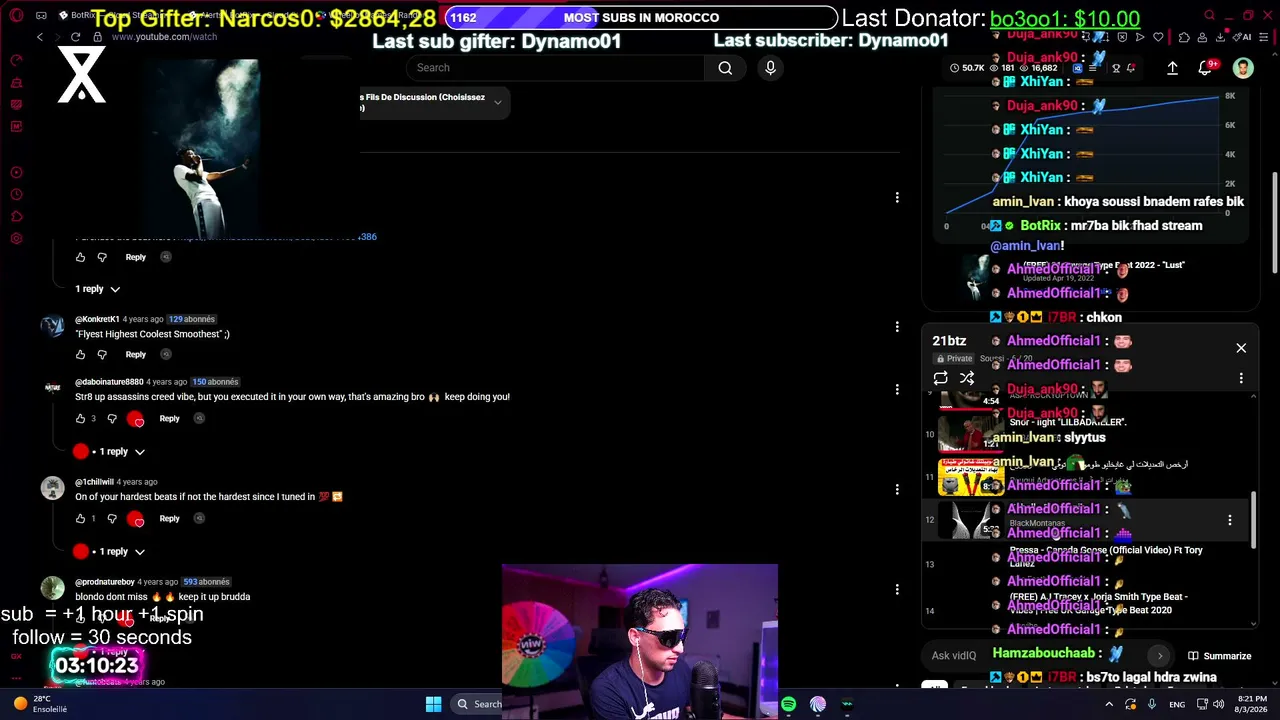Open browser sidebar settings gear

click(x=16, y=239)
